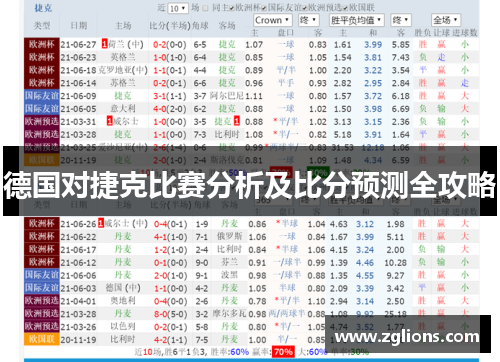The image size is (500, 362).
Task: Open the Crown bookmaker dropdown
Action: point(273,20)
